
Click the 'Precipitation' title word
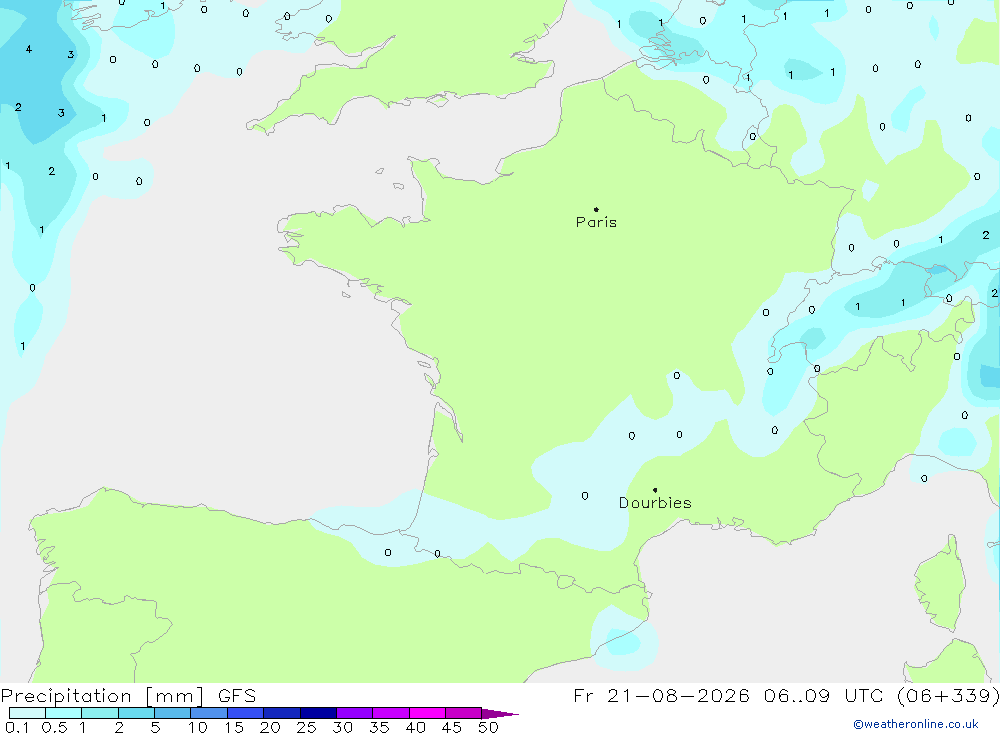coord(66,696)
